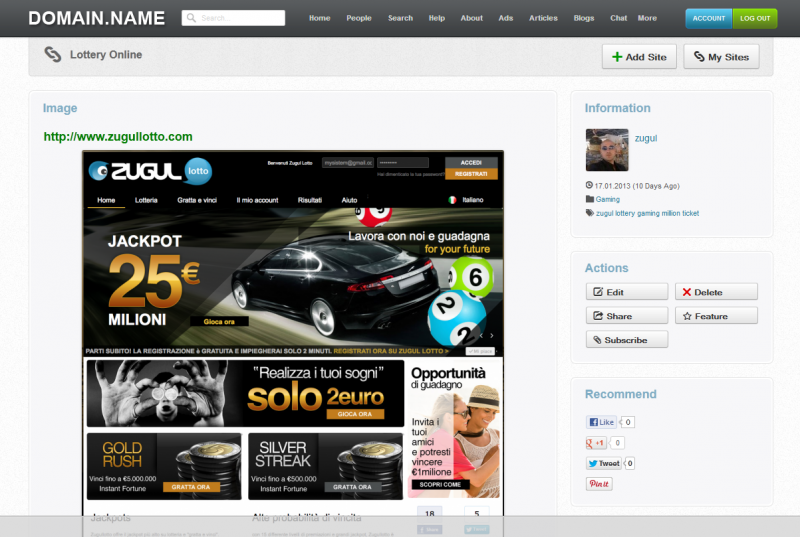
Task: Click the tag icon beside the tags
Action: pos(590,213)
